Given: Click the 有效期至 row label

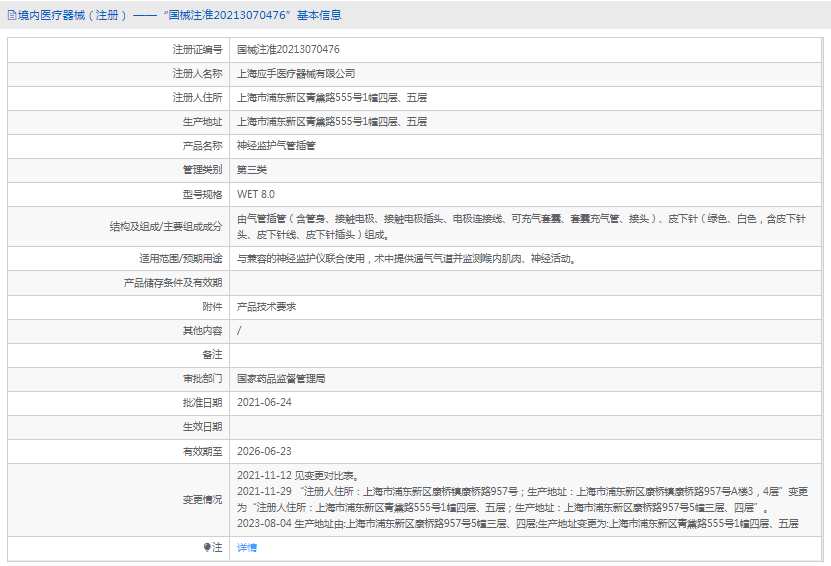Looking at the screenshot, I should [202, 452].
